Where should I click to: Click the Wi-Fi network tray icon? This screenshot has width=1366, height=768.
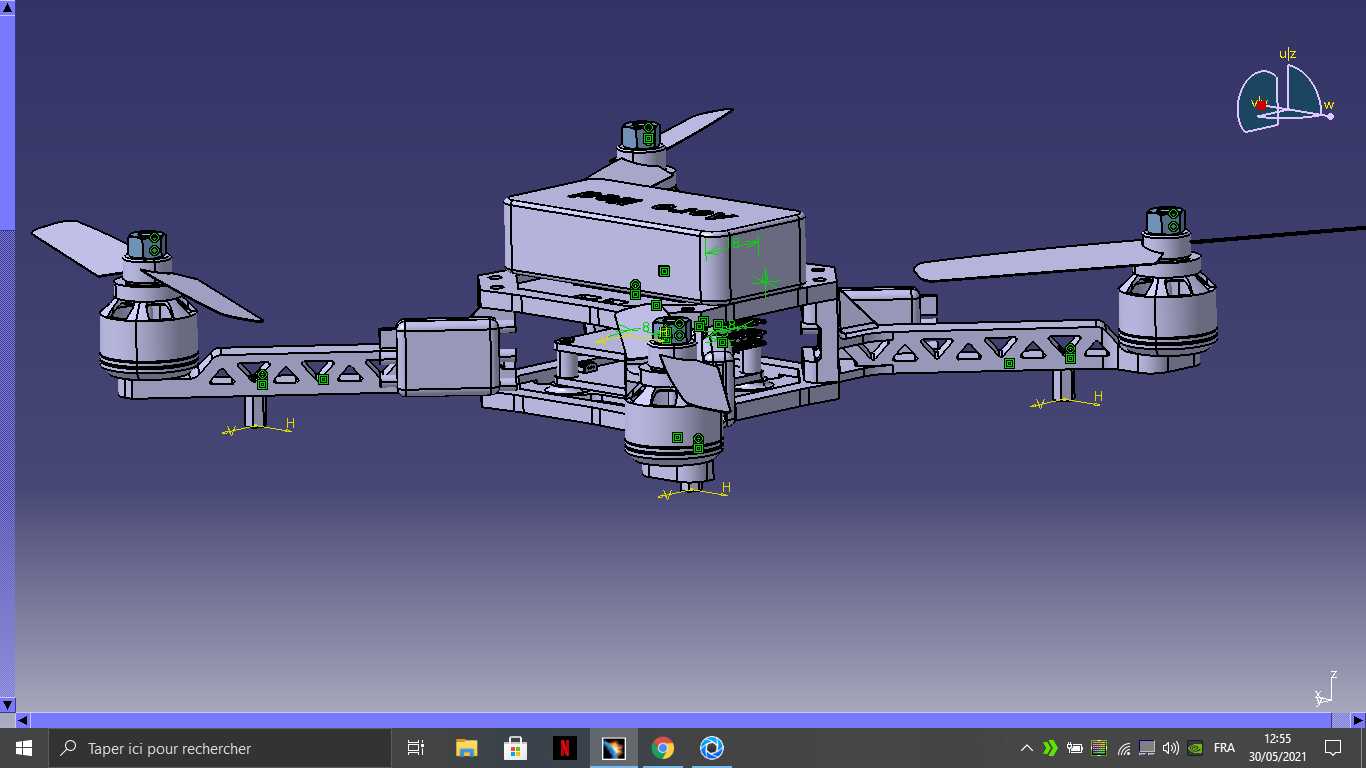[1124, 748]
